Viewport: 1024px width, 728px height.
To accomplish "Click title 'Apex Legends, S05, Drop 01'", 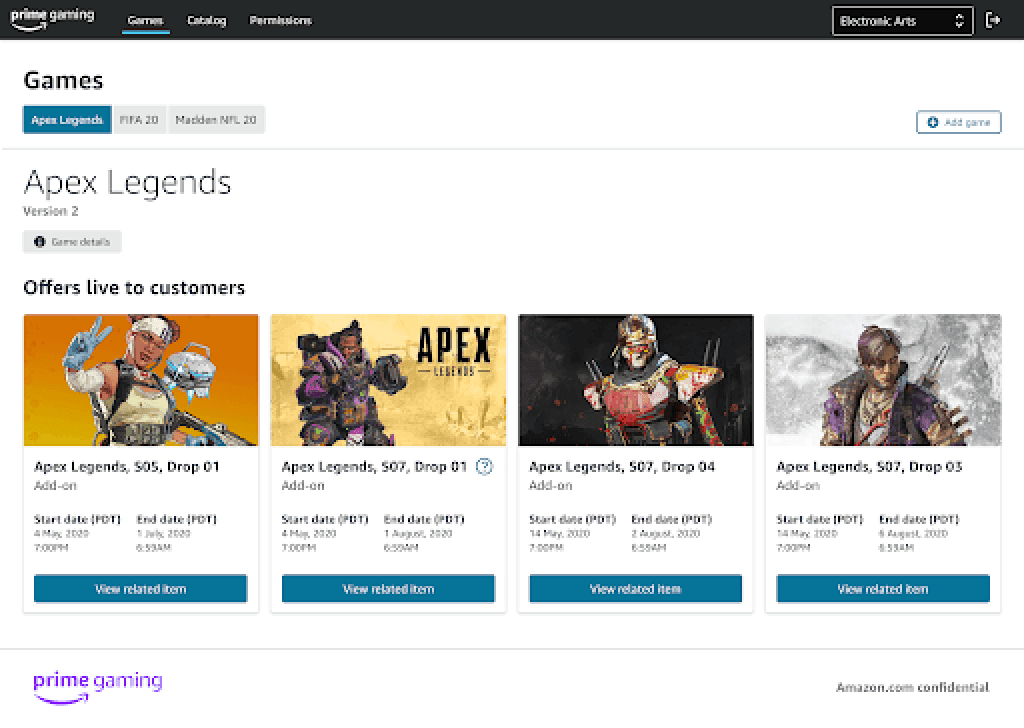I will point(127,466).
